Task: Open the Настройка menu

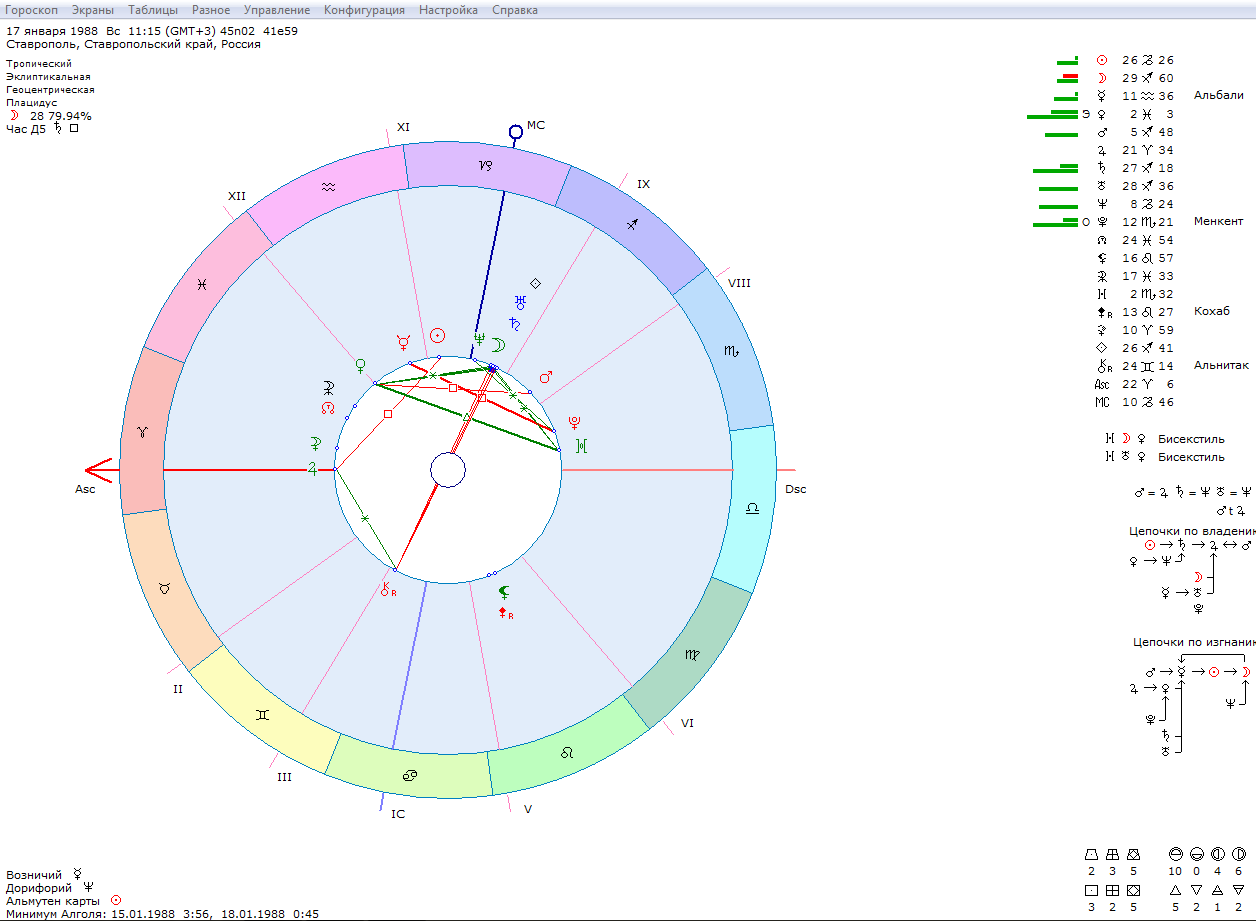Action: (448, 10)
